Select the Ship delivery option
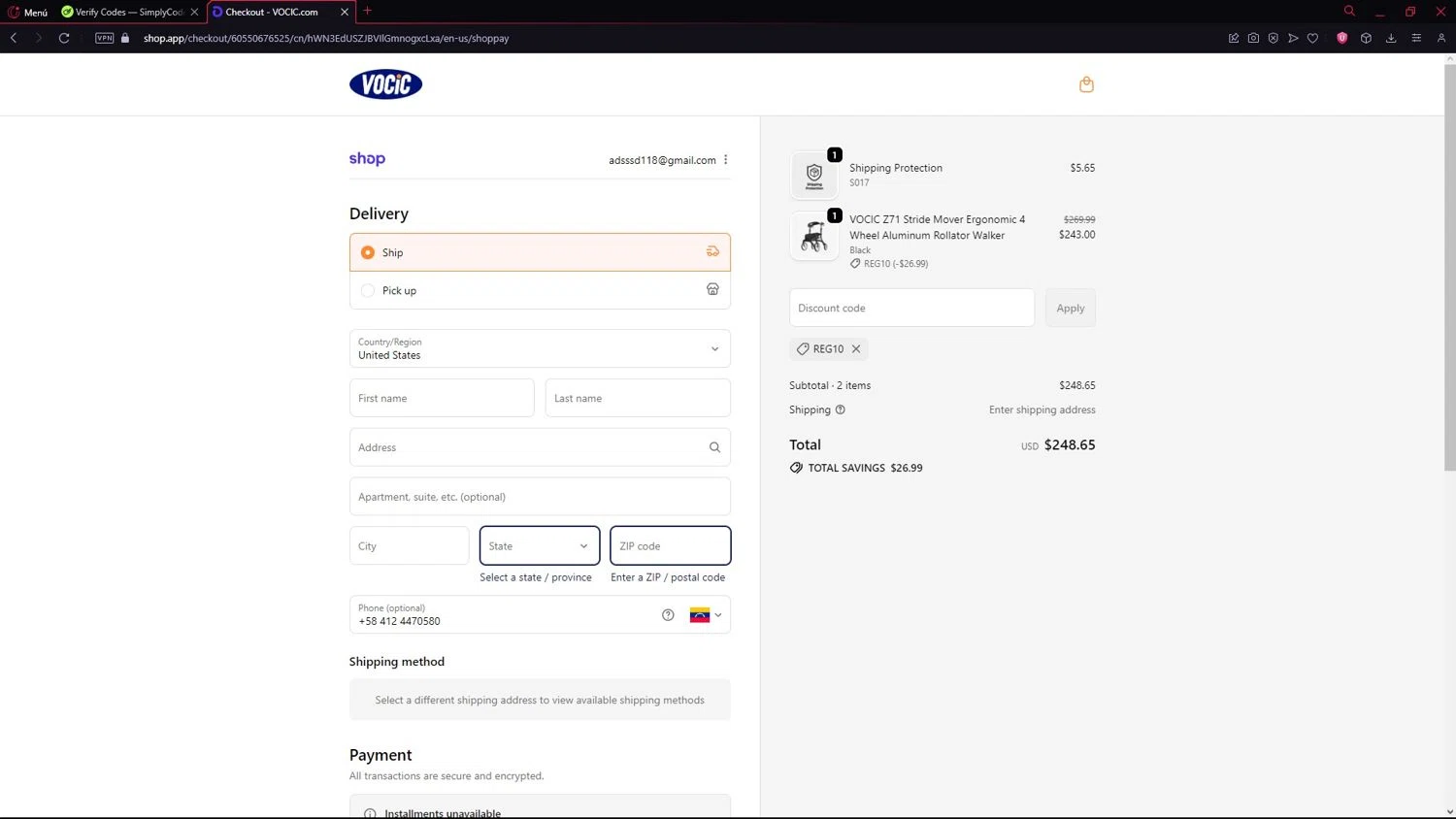The image size is (1456, 819). tap(540, 252)
